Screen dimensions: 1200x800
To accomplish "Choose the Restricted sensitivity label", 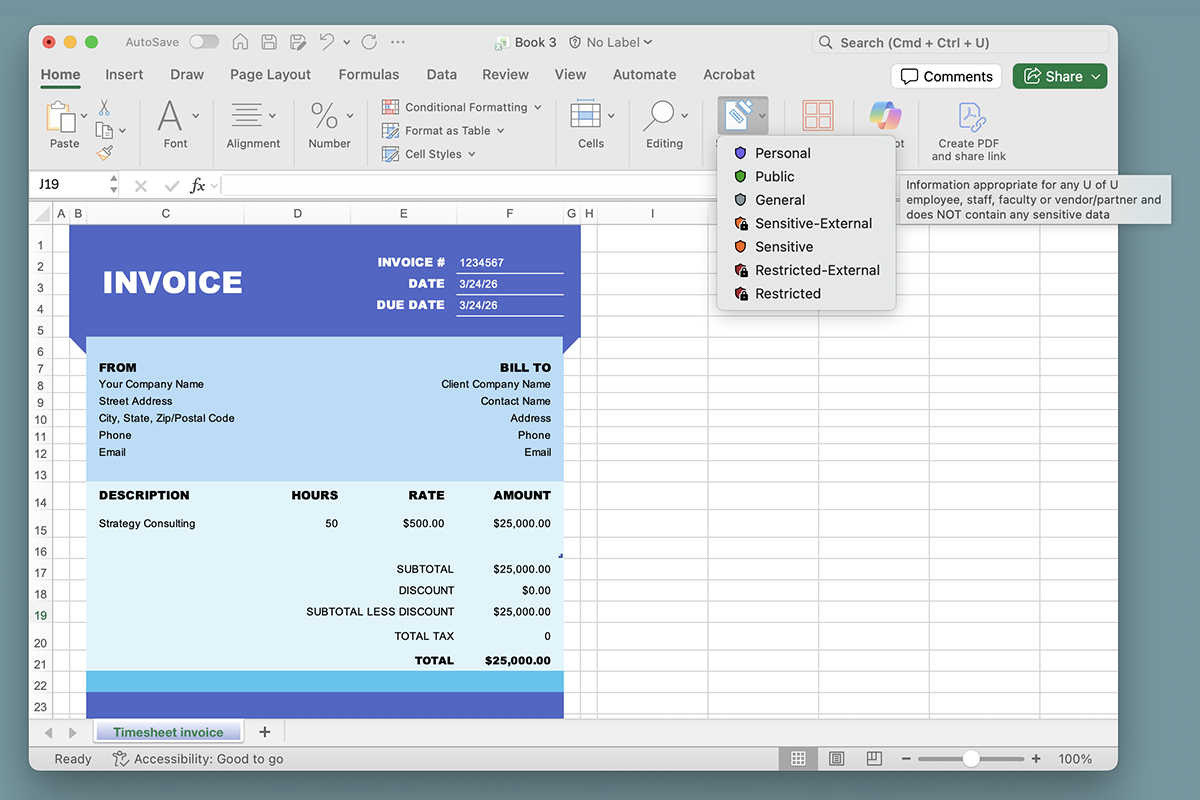I will pyautogui.click(x=790, y=293).
